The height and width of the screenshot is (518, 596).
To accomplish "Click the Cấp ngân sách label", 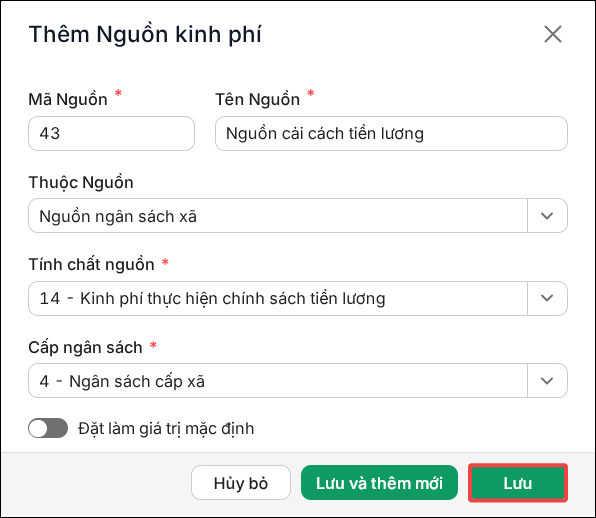I will pos(86,347).
